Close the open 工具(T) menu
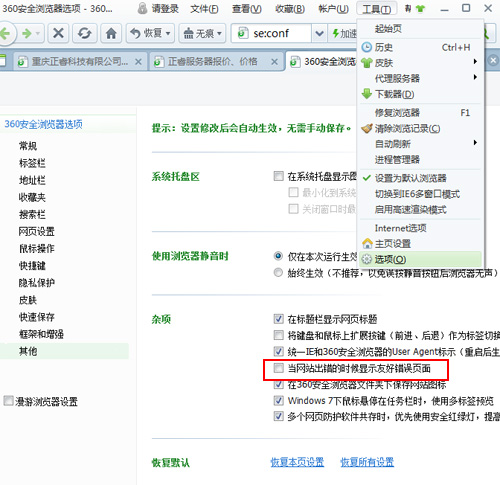This screenshot has width=500, height=485. (377, 9)
